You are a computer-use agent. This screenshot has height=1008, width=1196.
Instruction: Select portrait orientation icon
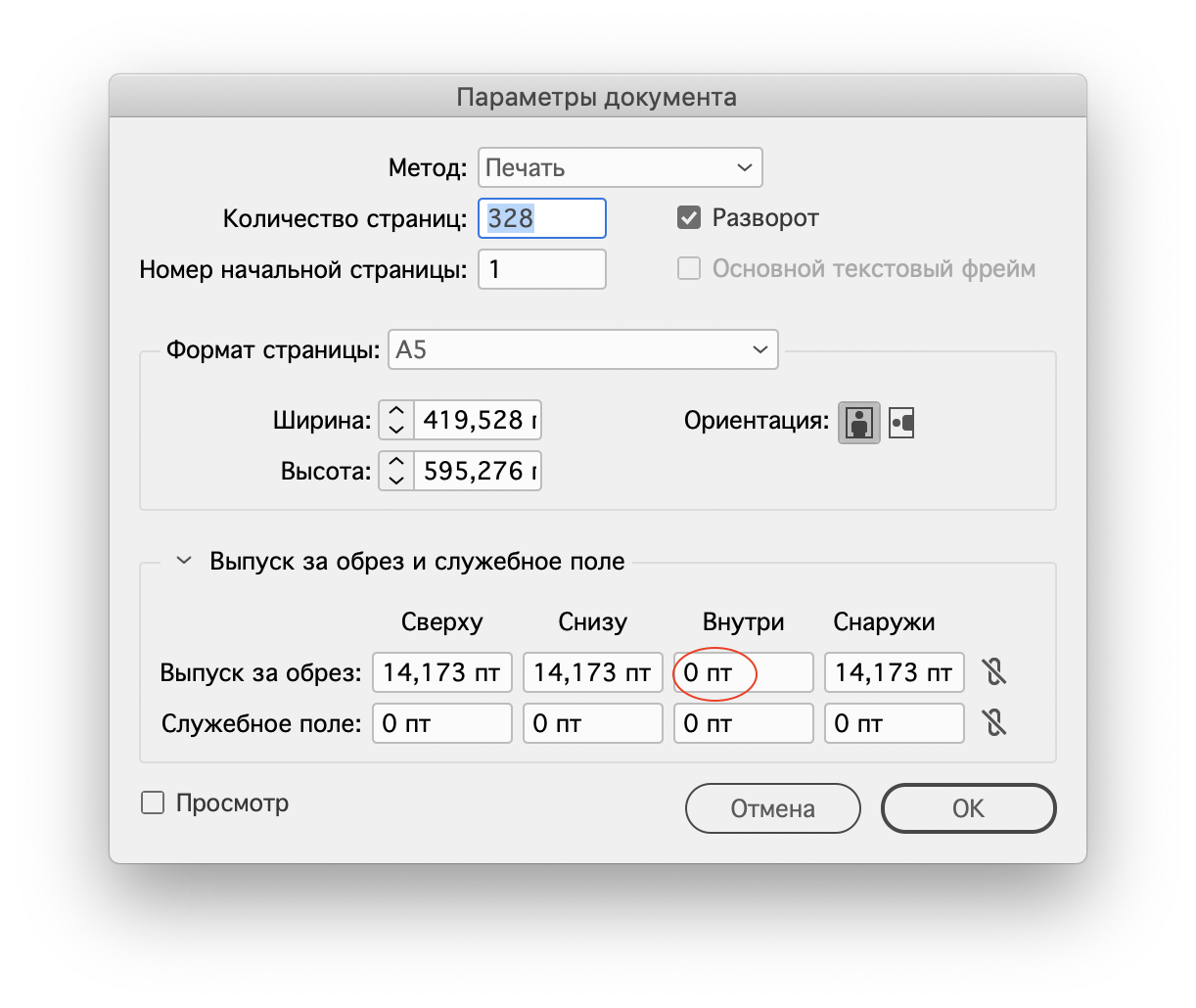[x=858, y=422]
